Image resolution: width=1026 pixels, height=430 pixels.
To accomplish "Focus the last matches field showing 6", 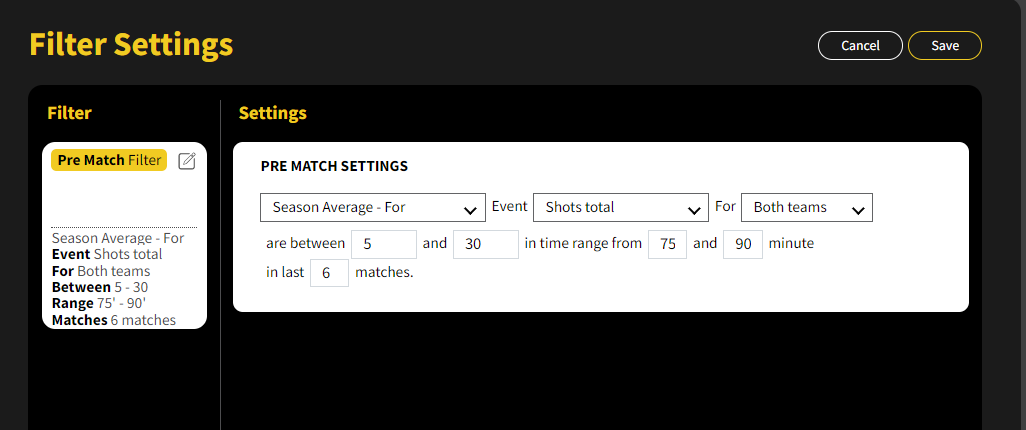I will point(329,273).
